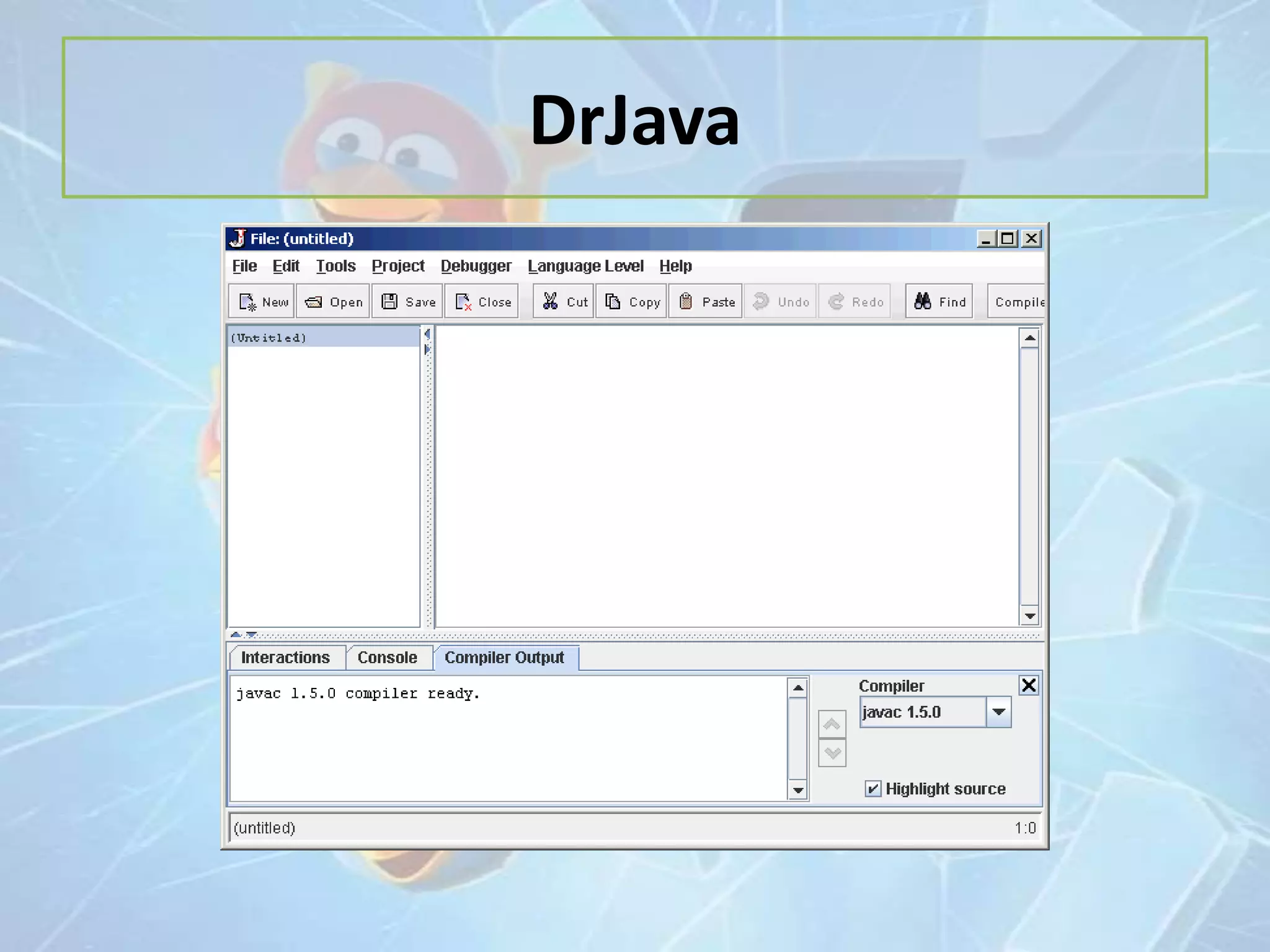Click compiler output scrollbar down arrow

tap(798, 790)
